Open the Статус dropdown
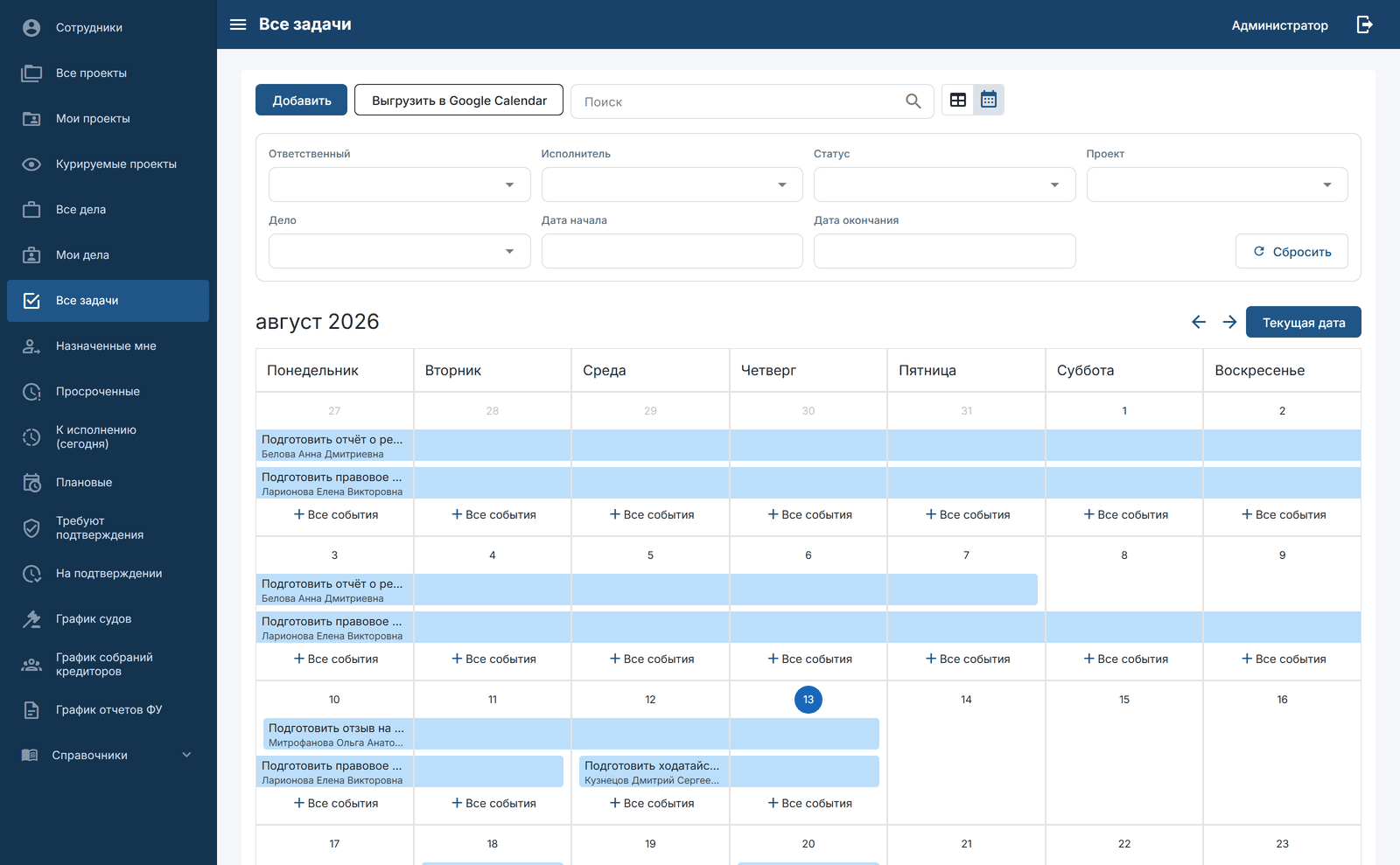This screenshot has width=1400, height=865. 945,185
